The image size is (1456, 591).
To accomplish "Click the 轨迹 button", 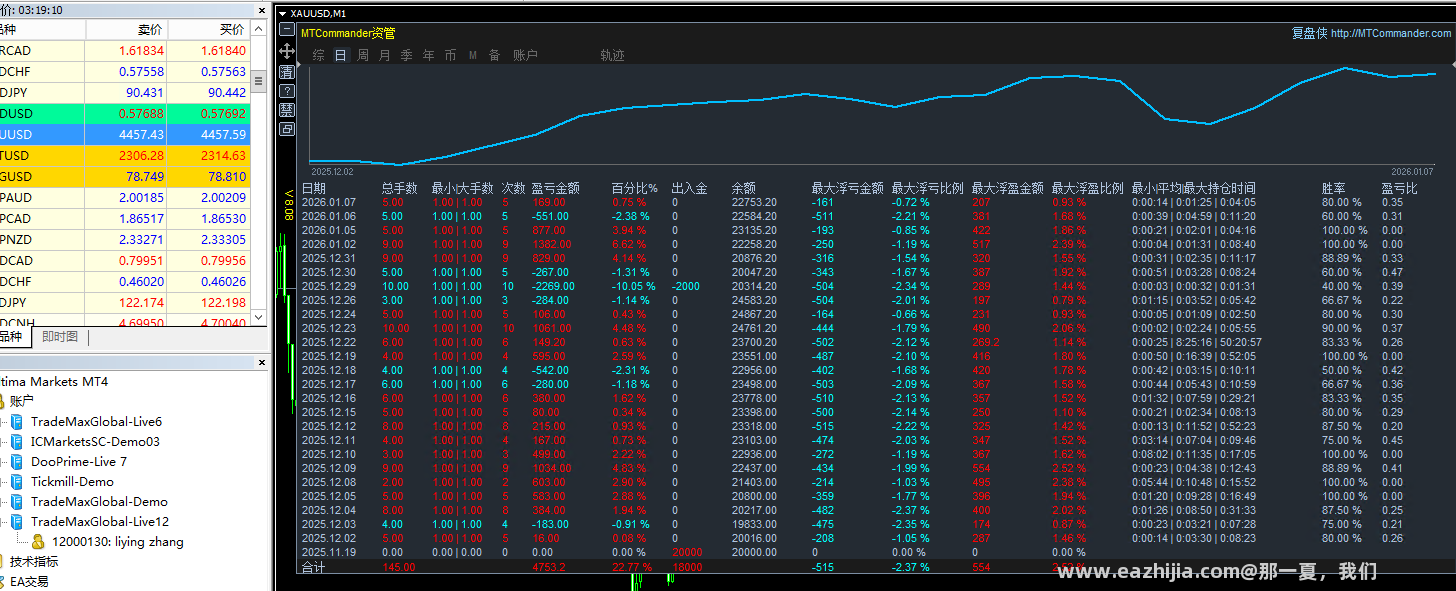I will click(612, 55).
